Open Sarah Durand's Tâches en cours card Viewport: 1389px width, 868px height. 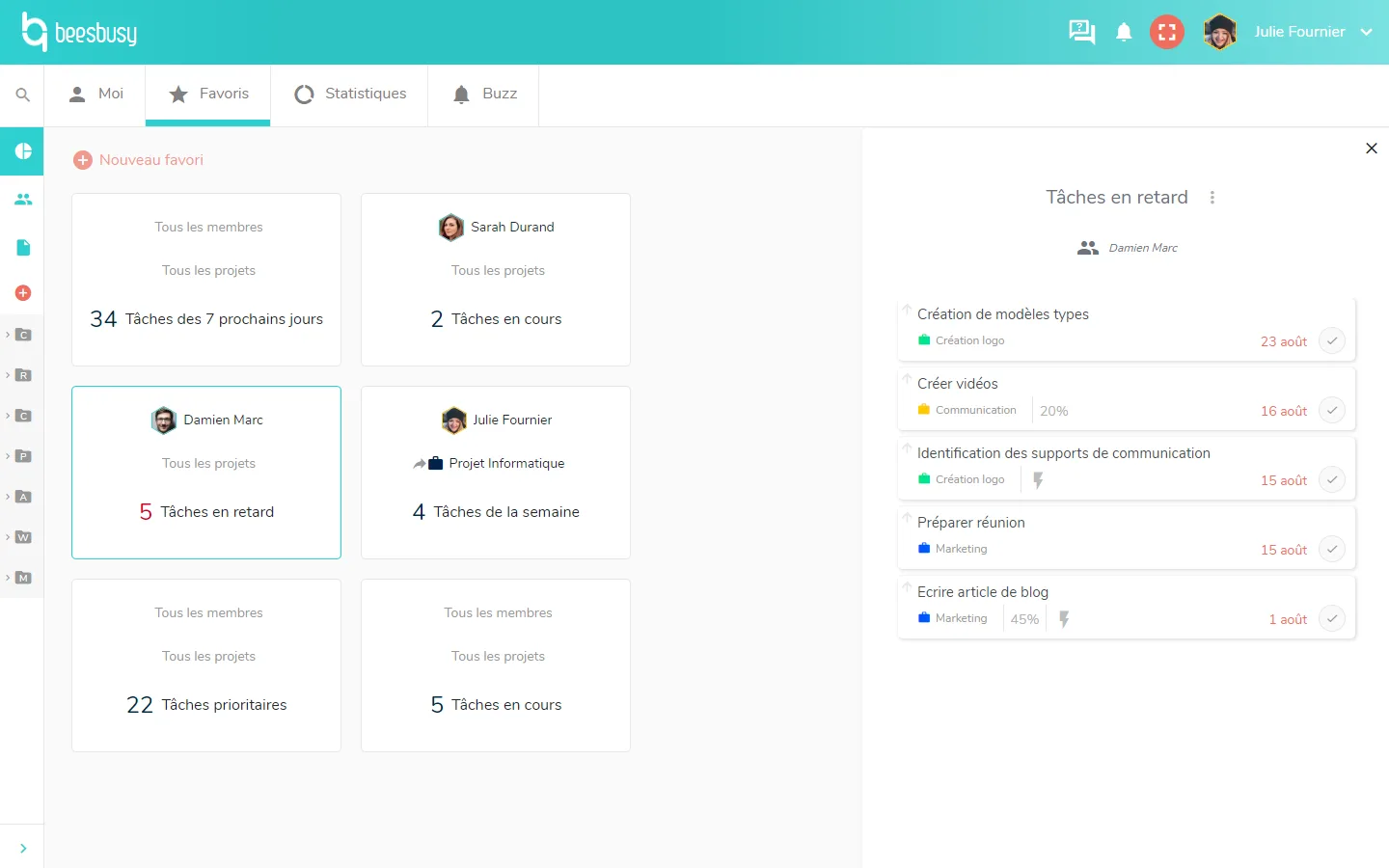point(496,280)
